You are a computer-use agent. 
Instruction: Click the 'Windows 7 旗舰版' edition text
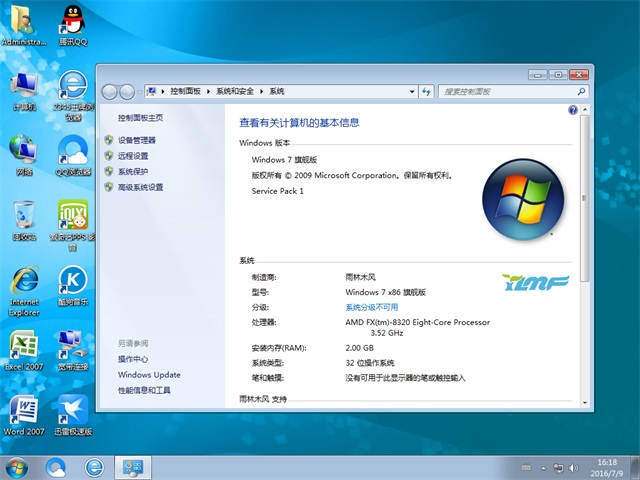284,160
